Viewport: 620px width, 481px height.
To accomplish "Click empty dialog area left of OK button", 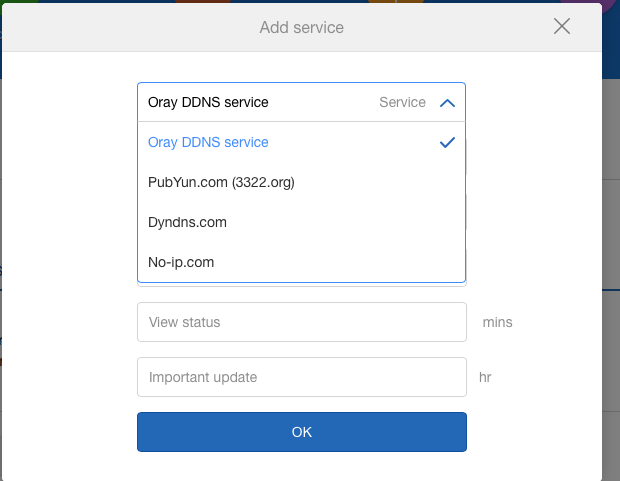I will coord(70,432).
